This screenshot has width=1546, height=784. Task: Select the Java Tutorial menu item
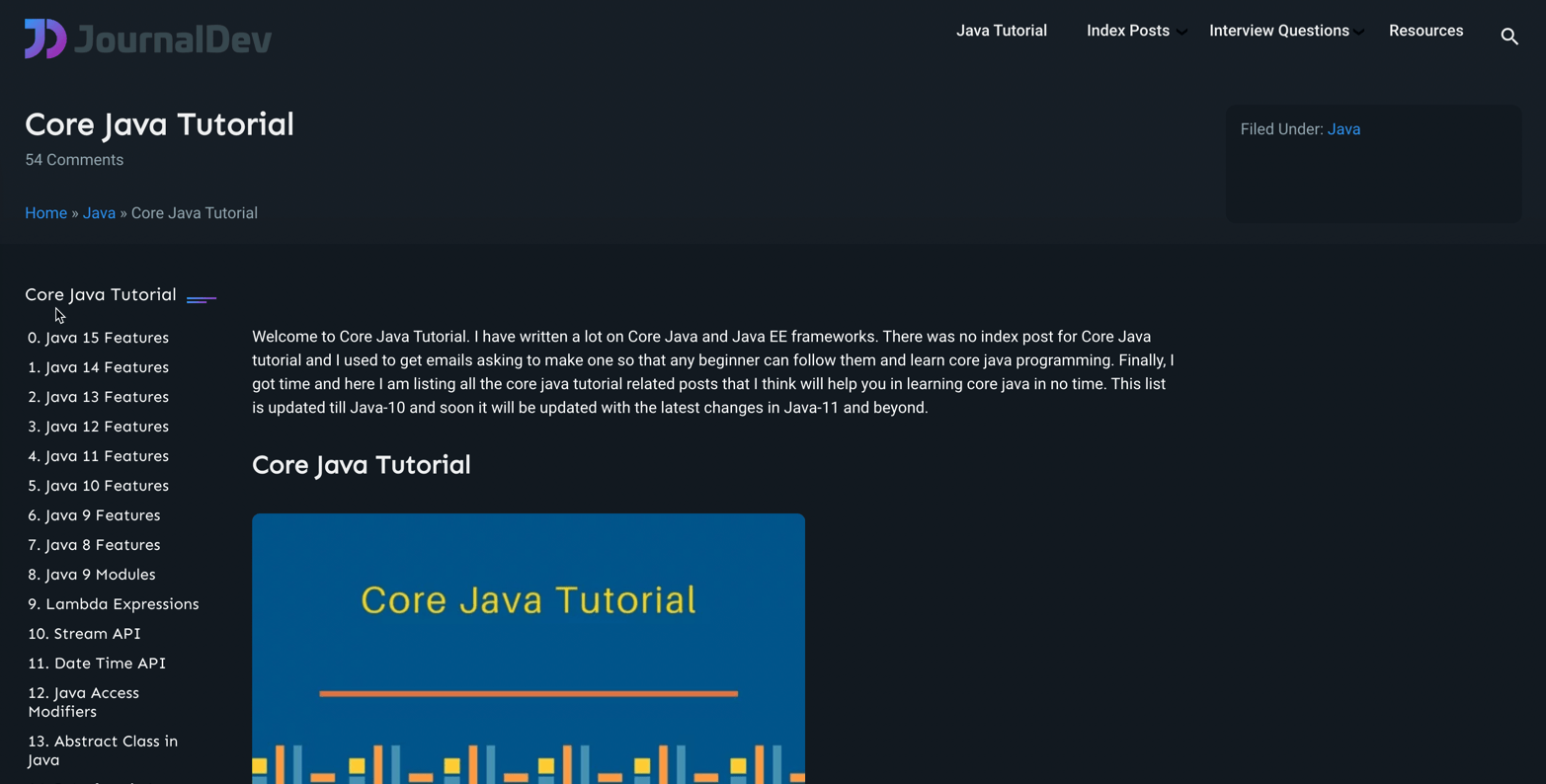1001,31
